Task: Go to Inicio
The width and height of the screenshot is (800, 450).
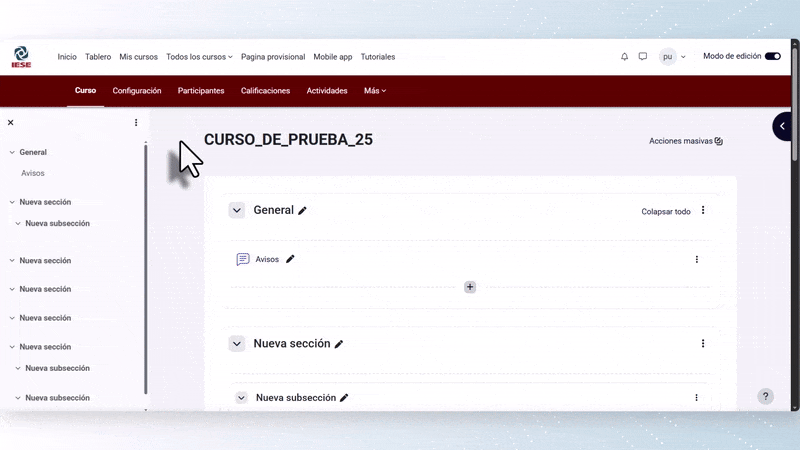Action: click(x=67, y=57)
